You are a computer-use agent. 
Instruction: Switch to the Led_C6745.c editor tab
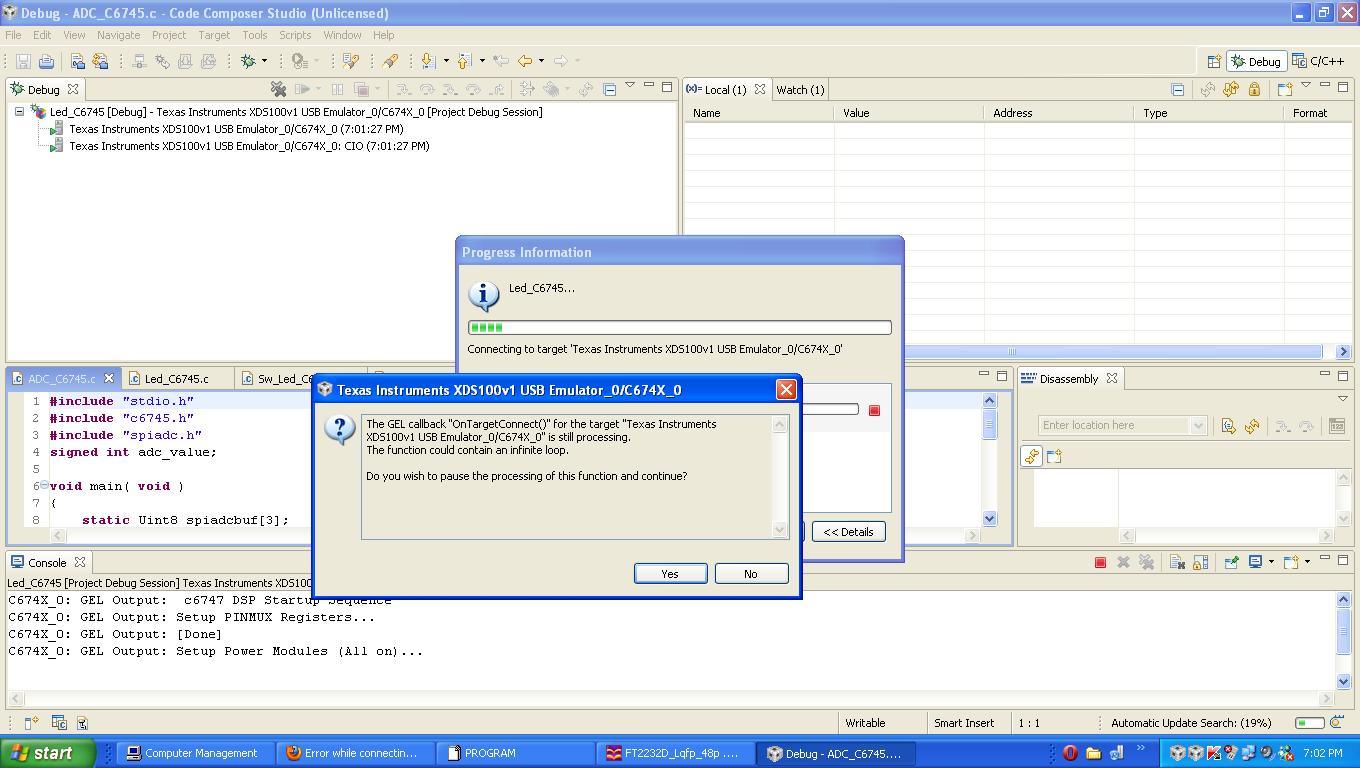click(177, 378)
